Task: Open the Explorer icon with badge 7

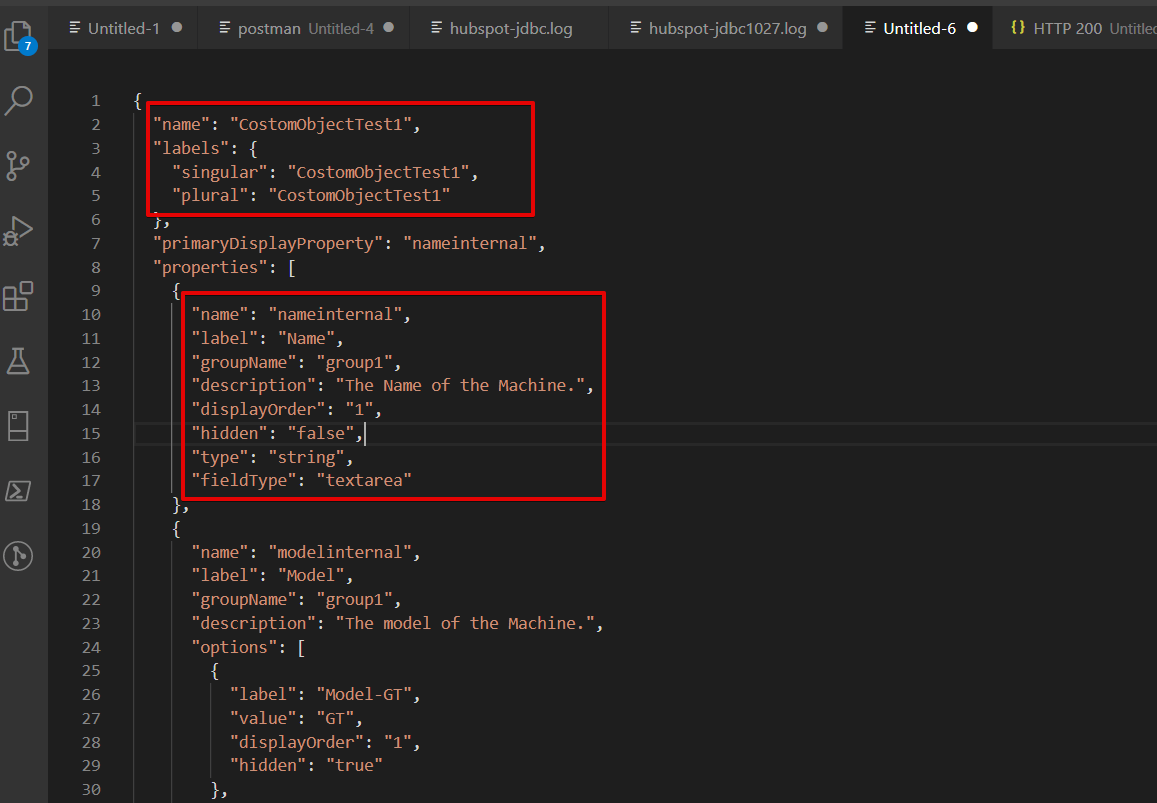Action: click(x=19, y=38)
